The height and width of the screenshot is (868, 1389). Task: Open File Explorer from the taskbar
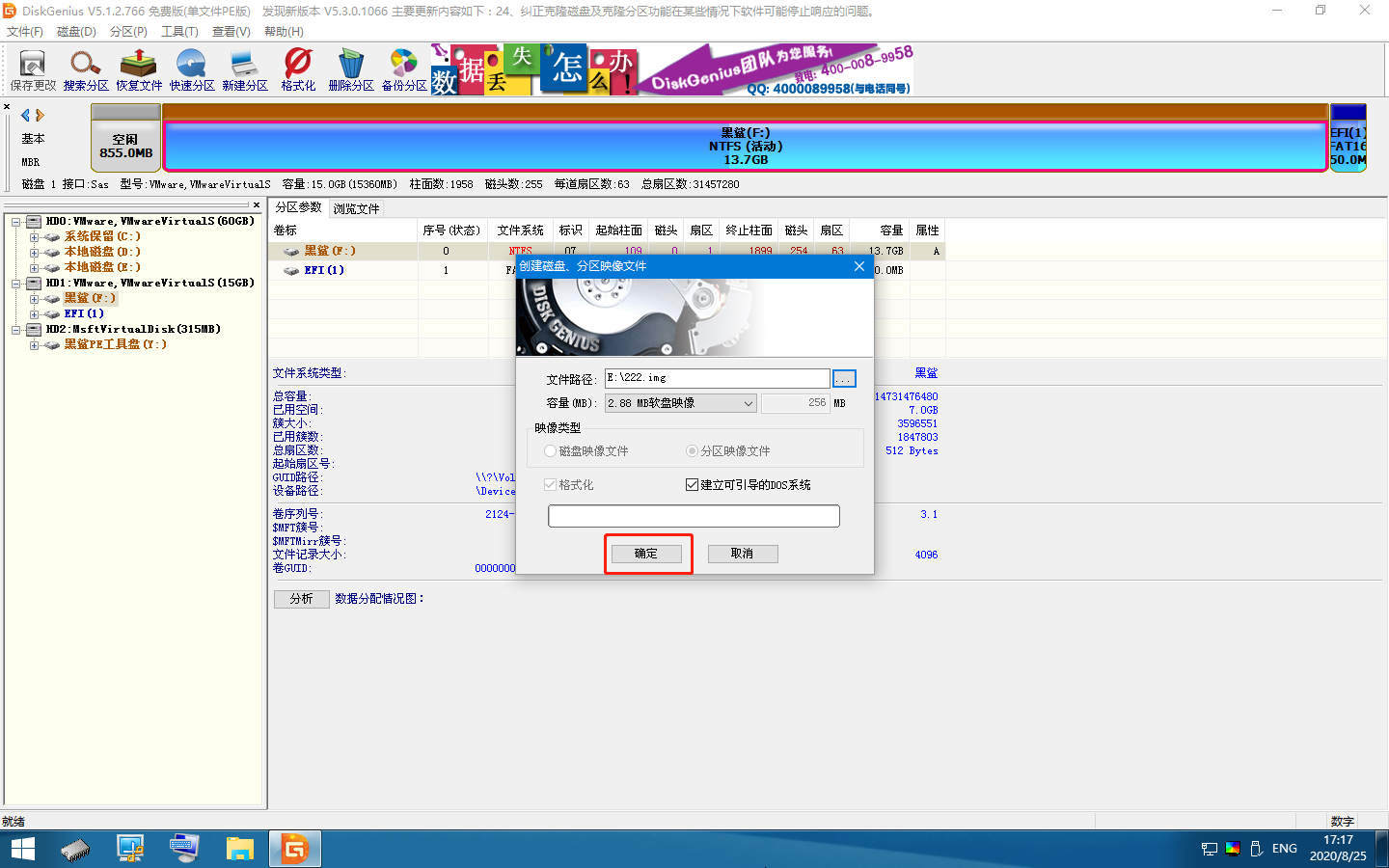point(239,849)
